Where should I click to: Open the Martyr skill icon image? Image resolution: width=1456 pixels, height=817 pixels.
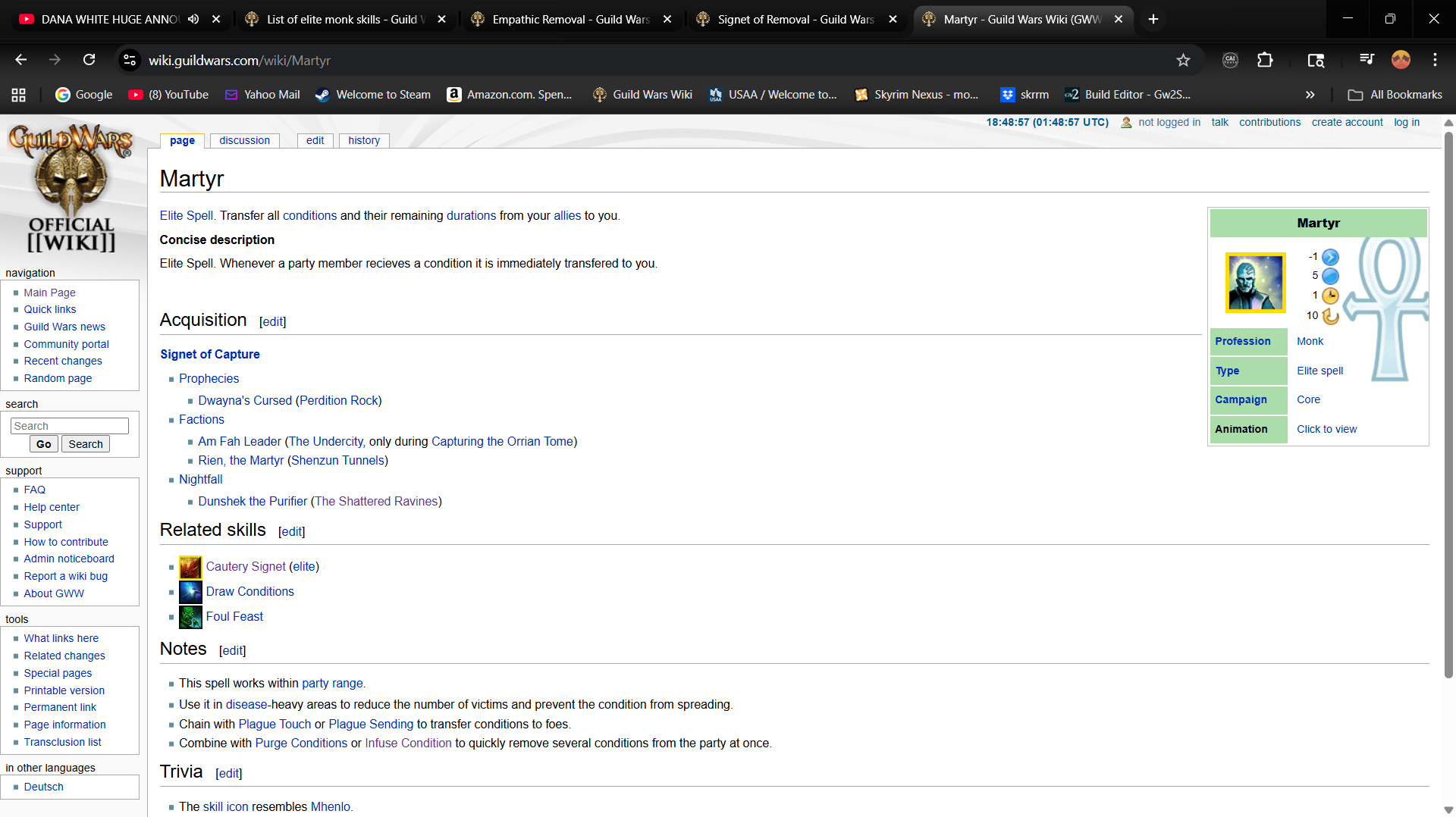pyautogui.click(x=1255, y=283)
